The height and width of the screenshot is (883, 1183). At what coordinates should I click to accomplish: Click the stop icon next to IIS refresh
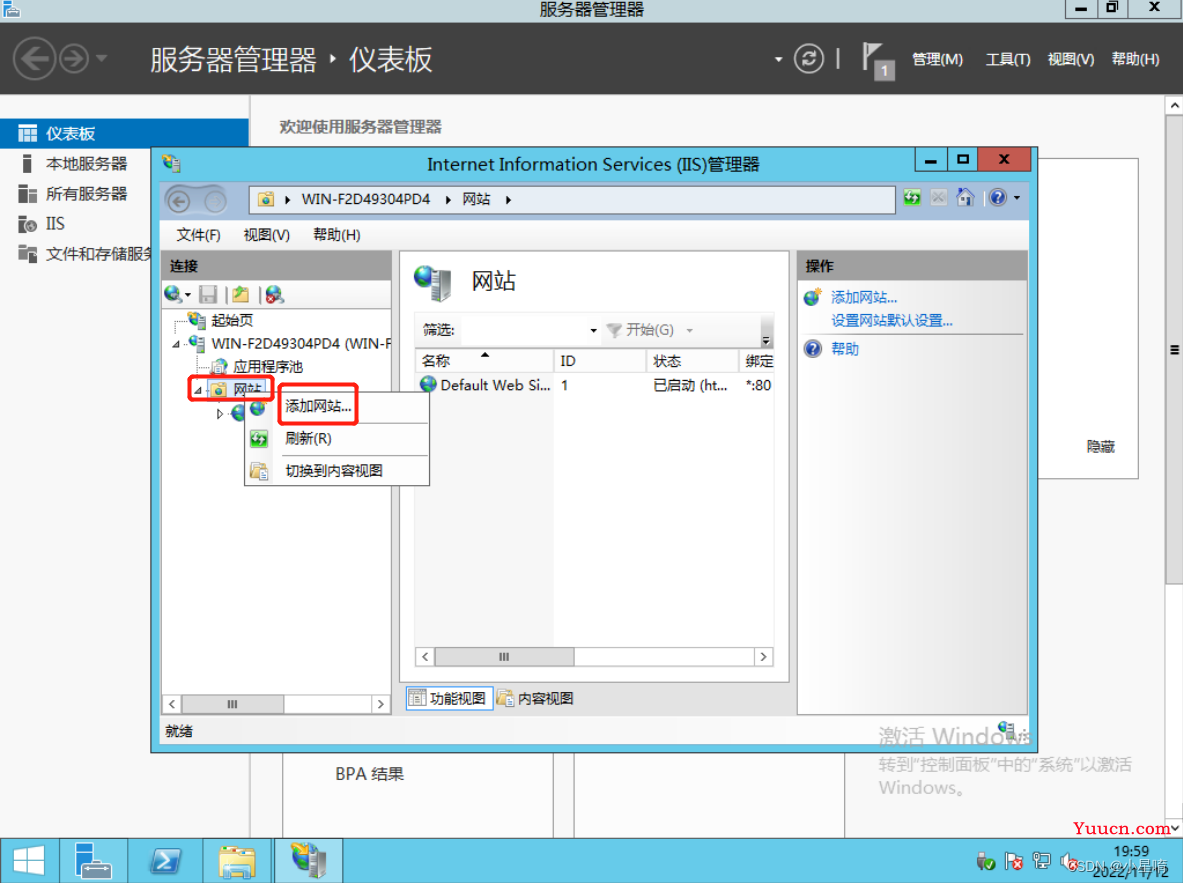(938, 198)
